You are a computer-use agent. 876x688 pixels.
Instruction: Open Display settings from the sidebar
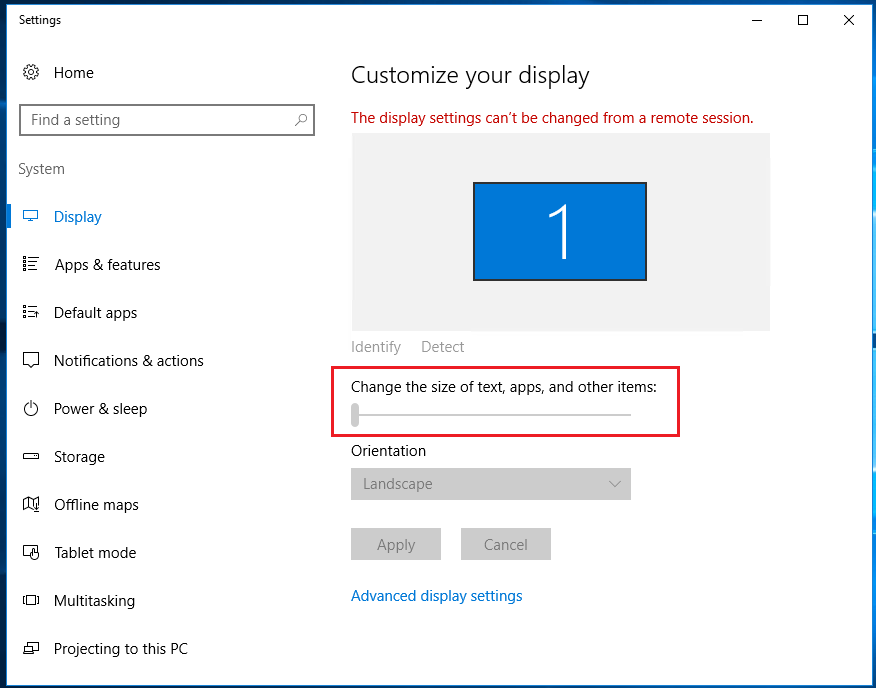click(x=78, y=216)
